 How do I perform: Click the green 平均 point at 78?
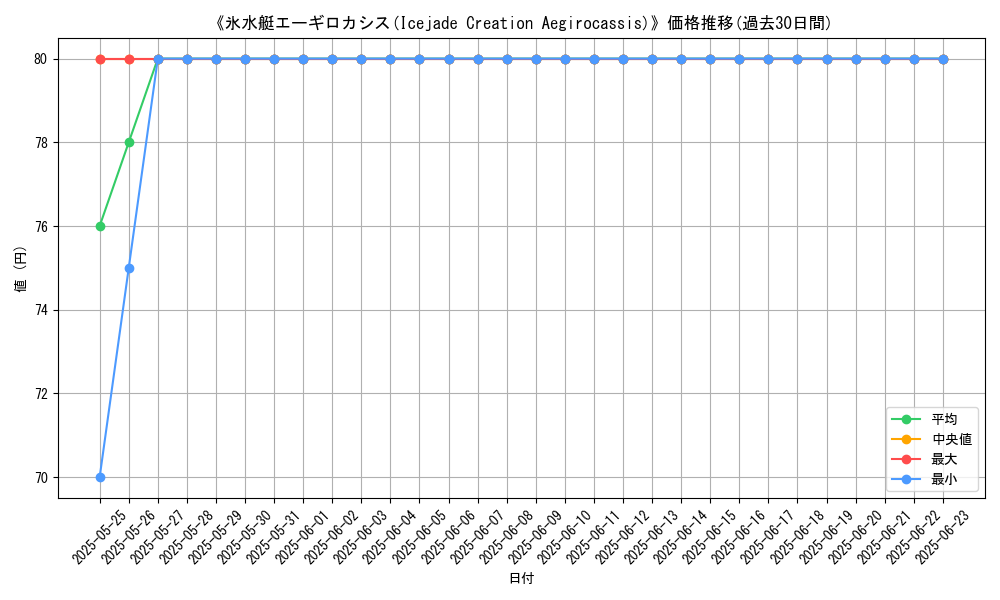(x=129, y=142)
